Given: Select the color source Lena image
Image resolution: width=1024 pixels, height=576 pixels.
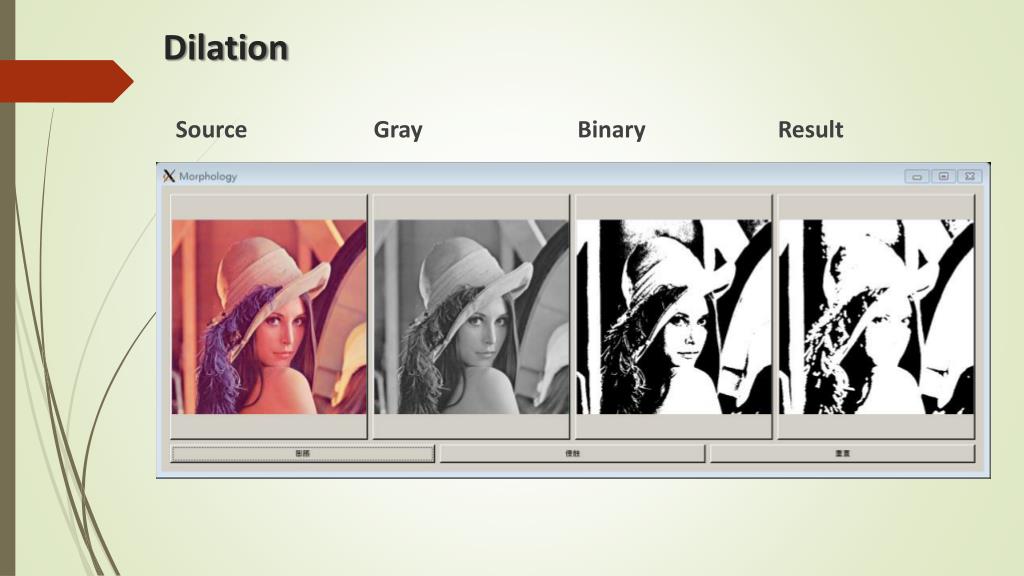Looking at the screenshot, I should [269, 317].
